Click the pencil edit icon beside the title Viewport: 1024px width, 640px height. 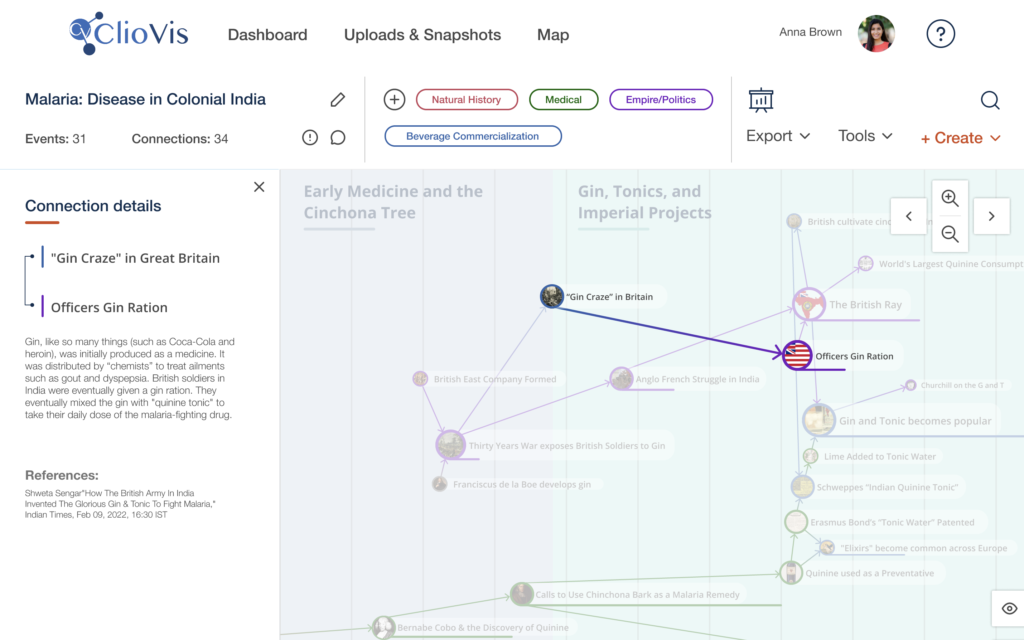tap(338, 100)
